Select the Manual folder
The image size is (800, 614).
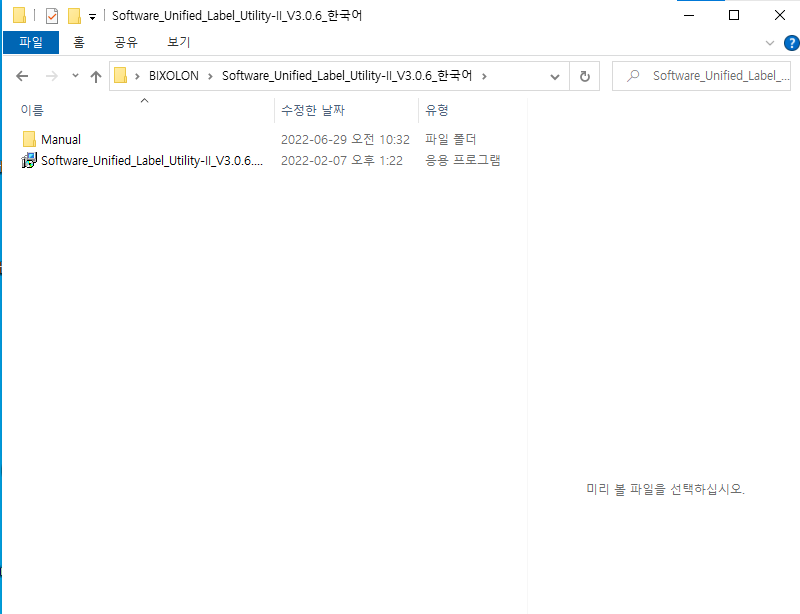[61, 139]
